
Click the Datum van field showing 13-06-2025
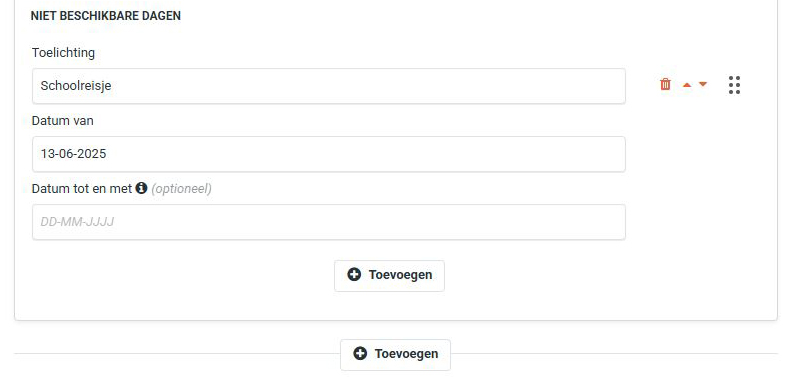pos(329,154)
